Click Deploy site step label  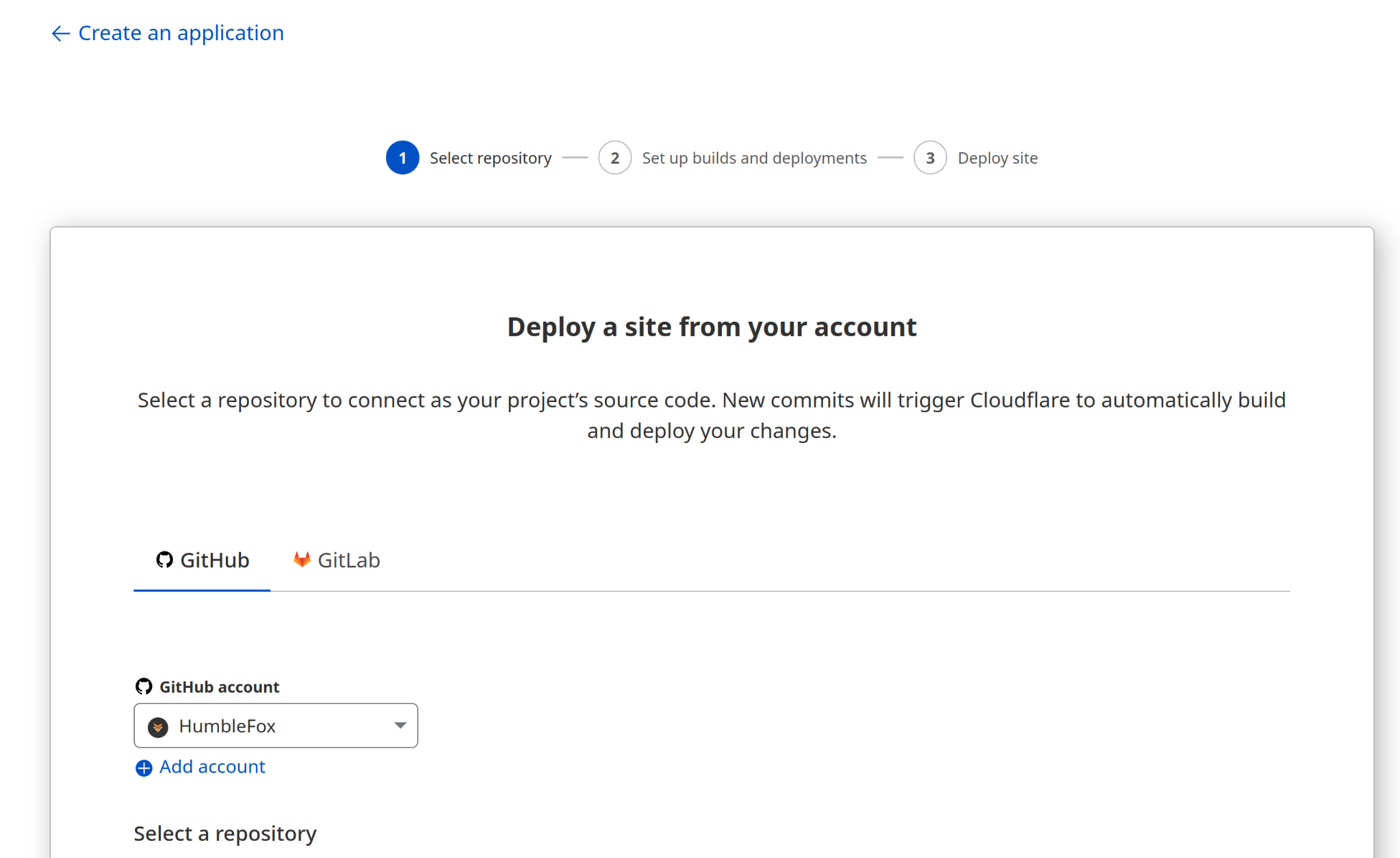[x=997, y=158]
